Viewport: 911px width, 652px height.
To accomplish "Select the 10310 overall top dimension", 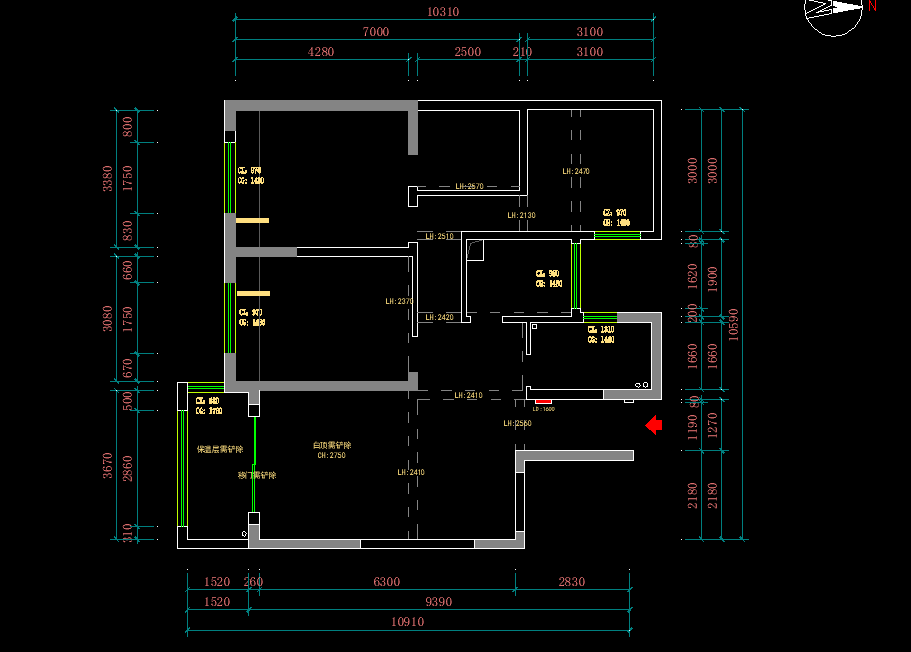I will 443,12.
